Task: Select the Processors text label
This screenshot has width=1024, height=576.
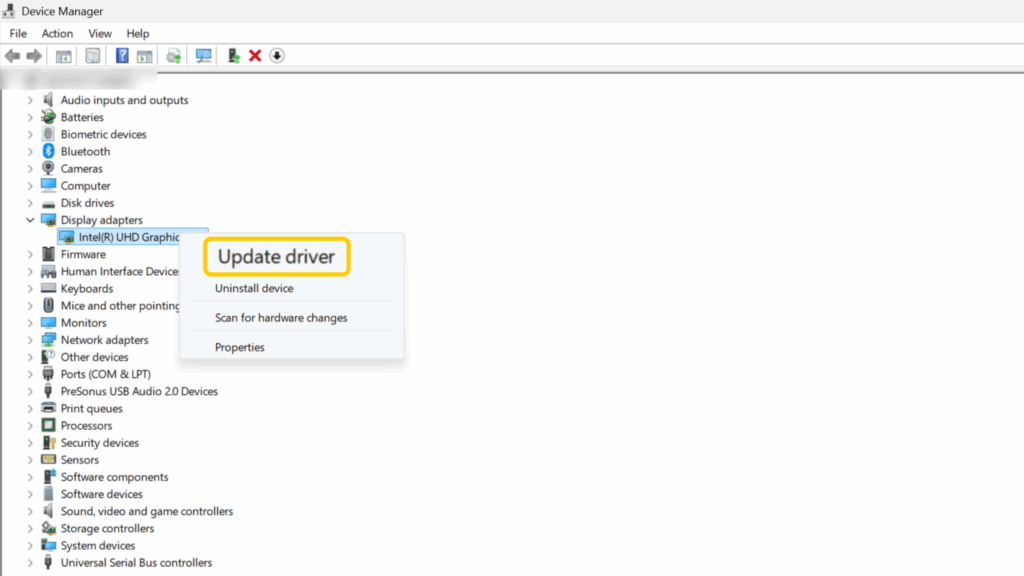Action: (x=86, y=426)
